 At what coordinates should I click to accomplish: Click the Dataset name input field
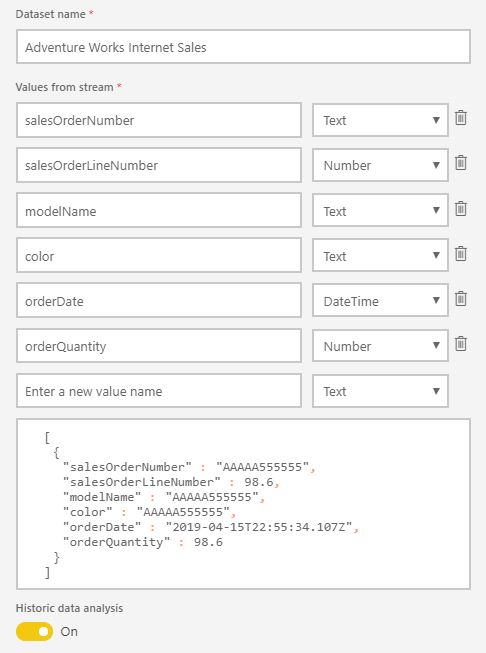pos(243,47)
